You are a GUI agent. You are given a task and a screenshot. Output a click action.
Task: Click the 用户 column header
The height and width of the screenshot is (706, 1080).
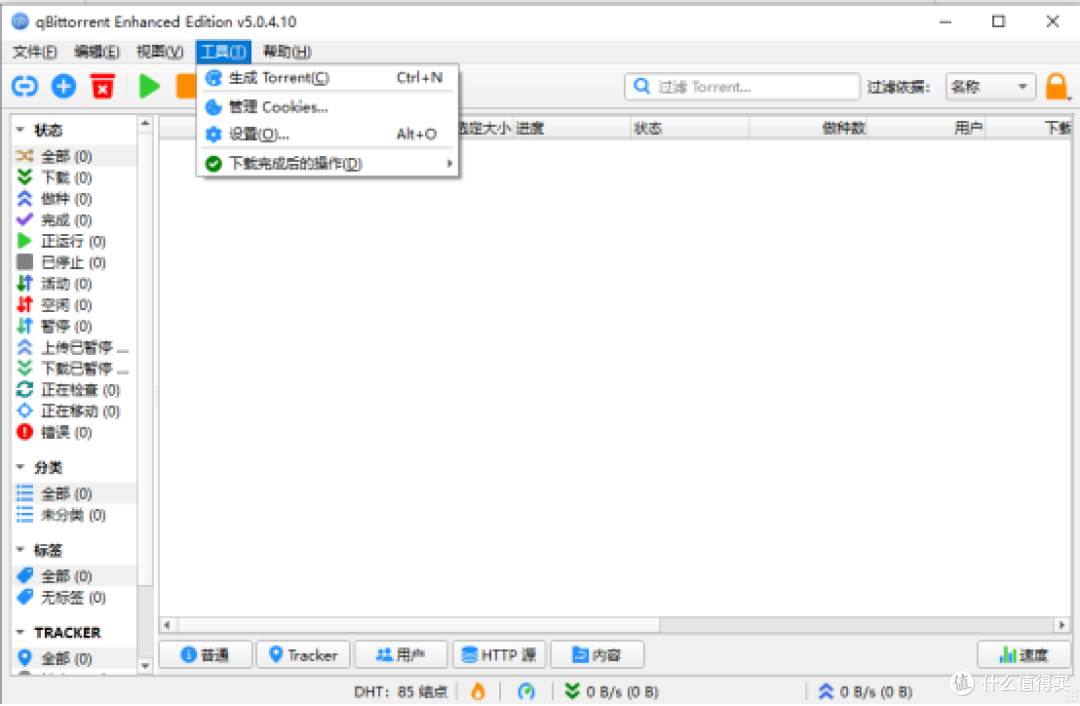click(926, 128)
